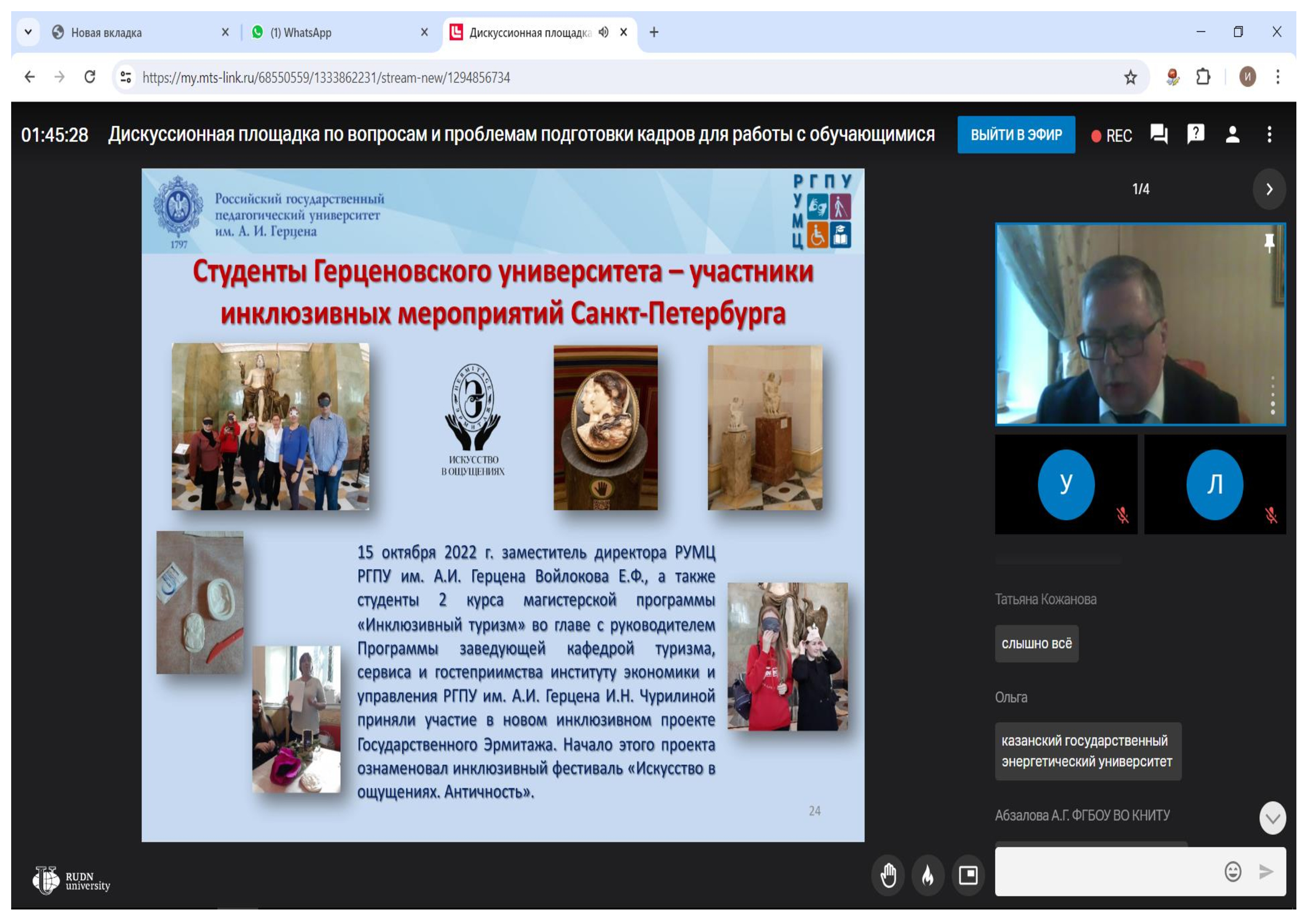Open the questions panel icon

click(1195, 135)
